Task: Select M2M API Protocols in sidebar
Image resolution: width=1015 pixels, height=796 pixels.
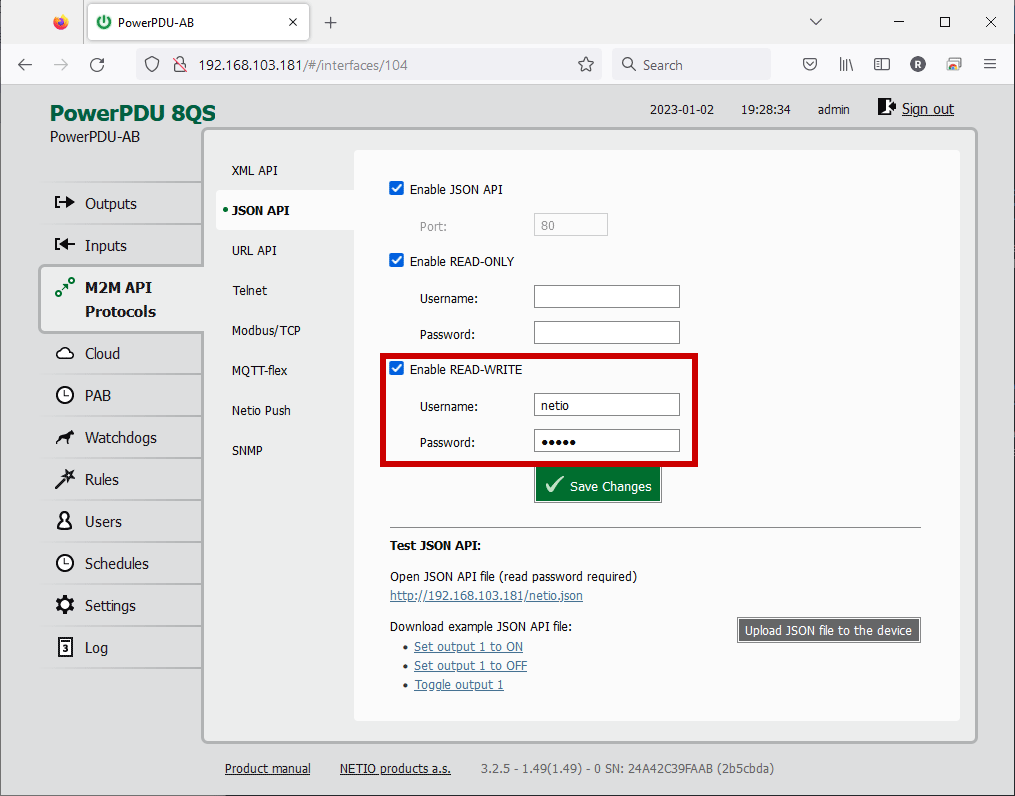Action: (x=122, y=299)
